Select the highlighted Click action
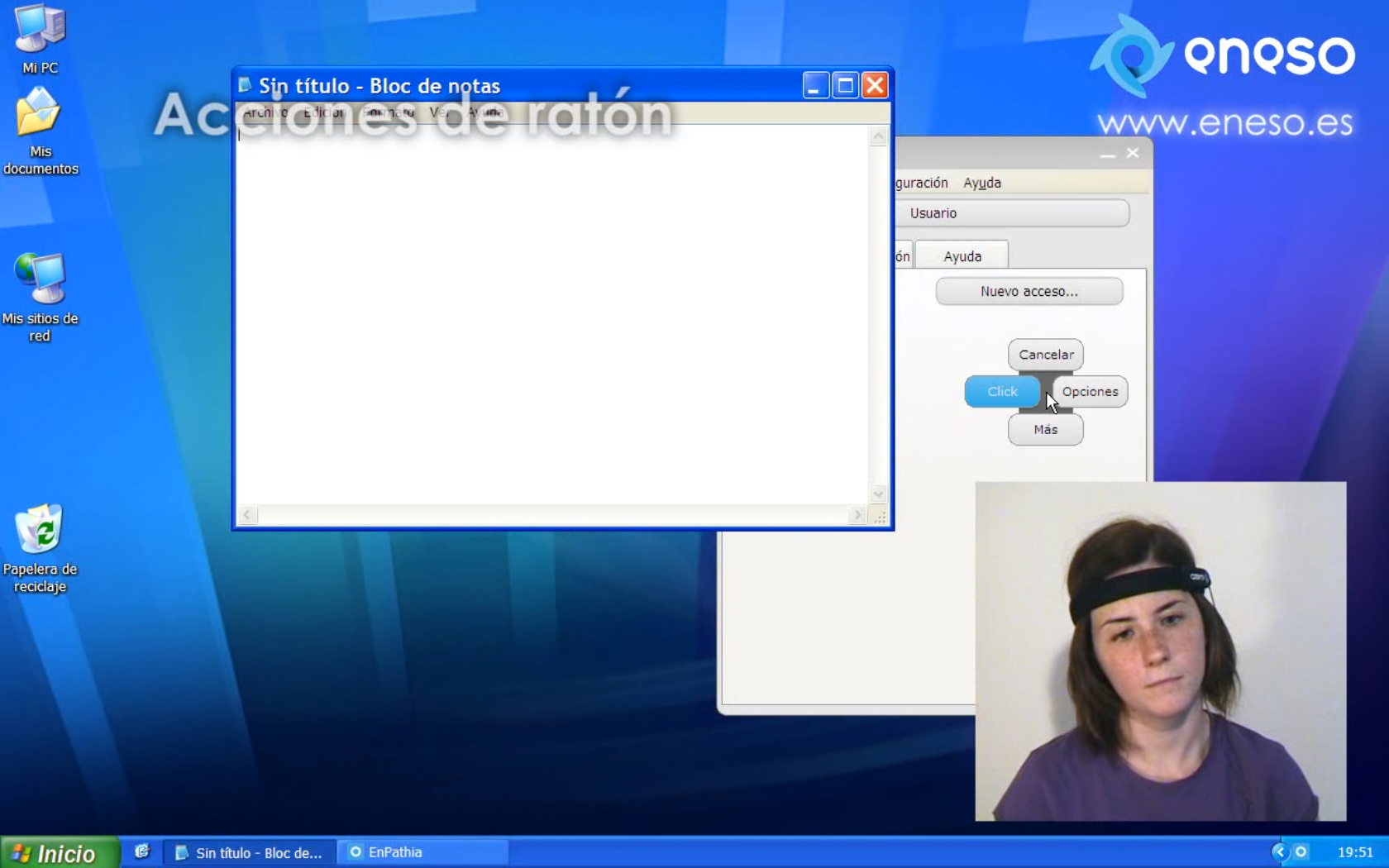 click(1003, 392)
